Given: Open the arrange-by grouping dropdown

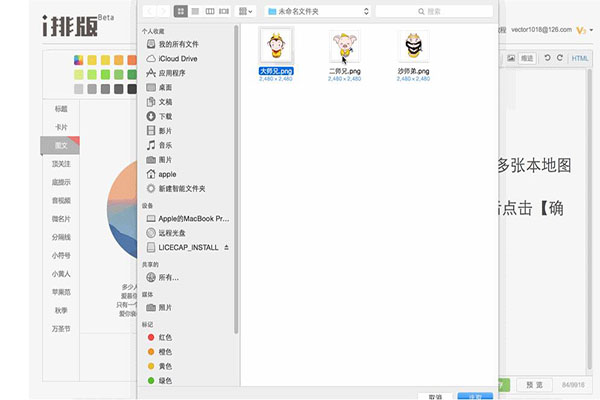Looking at the screenshot, I should tap(246, 11).
